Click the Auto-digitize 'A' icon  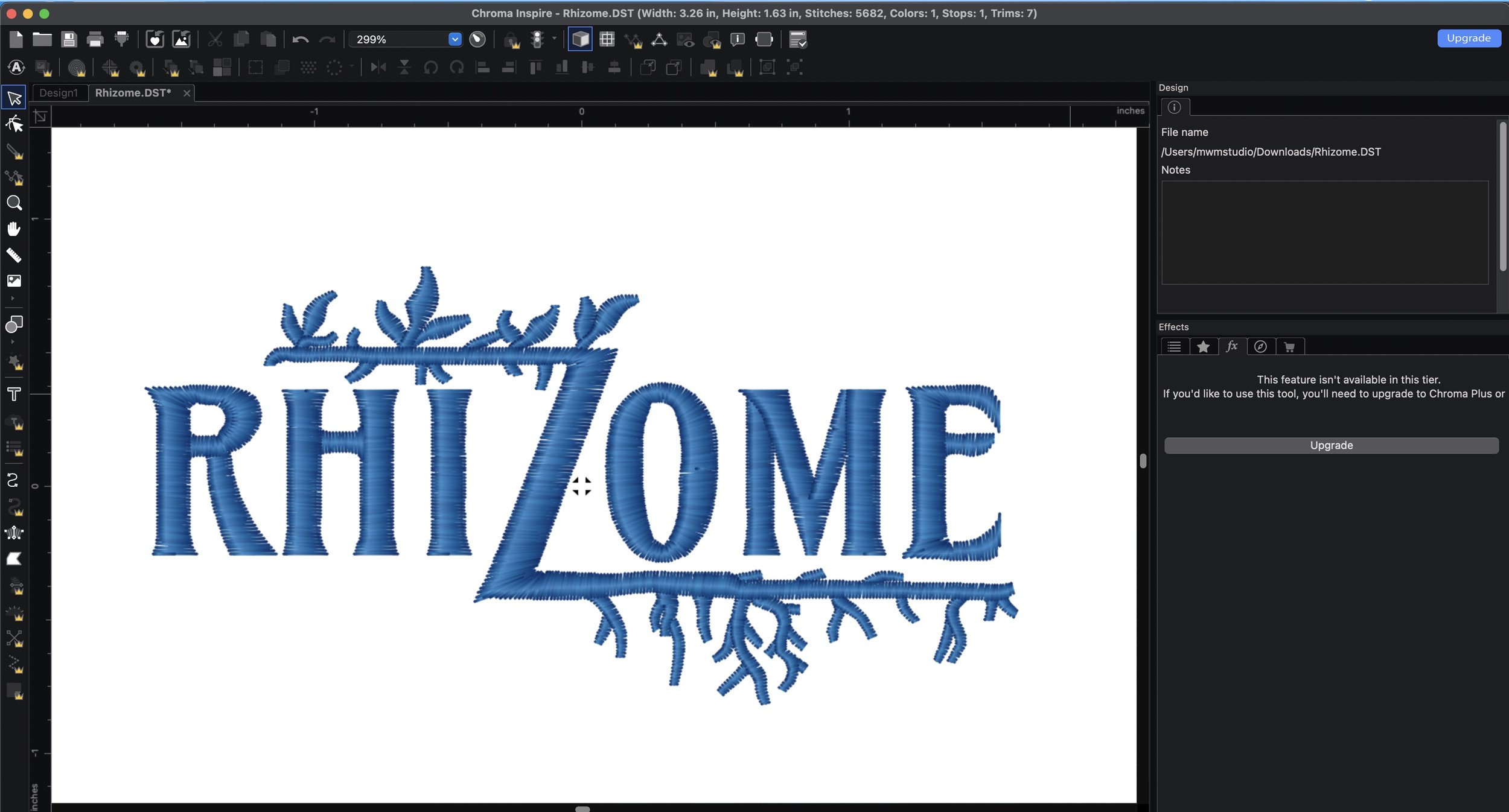[x=16, y=67]
